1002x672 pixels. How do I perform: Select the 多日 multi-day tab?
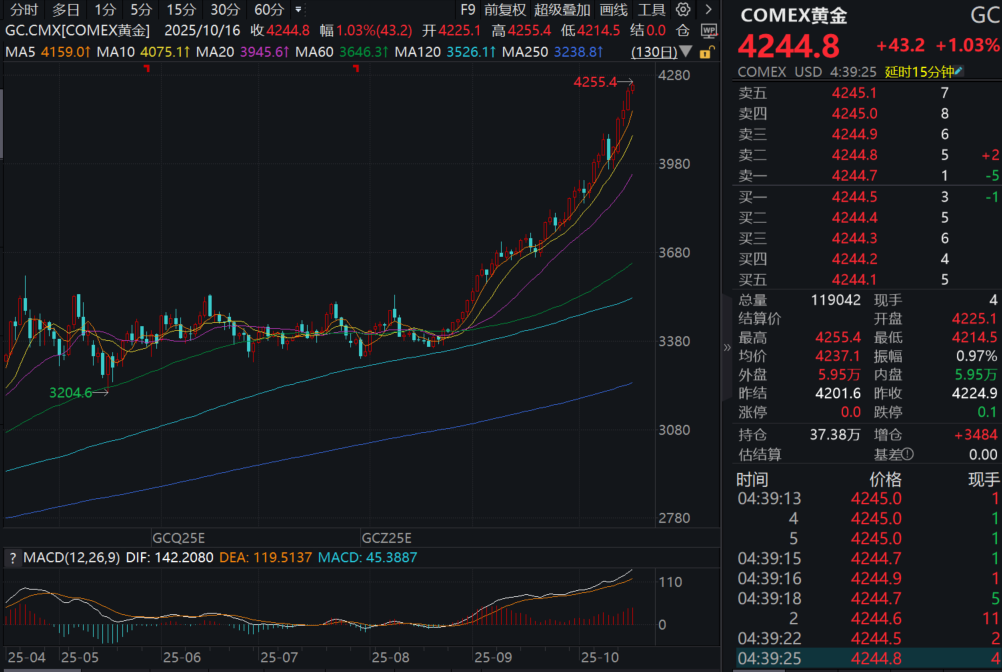coord(66,10)
